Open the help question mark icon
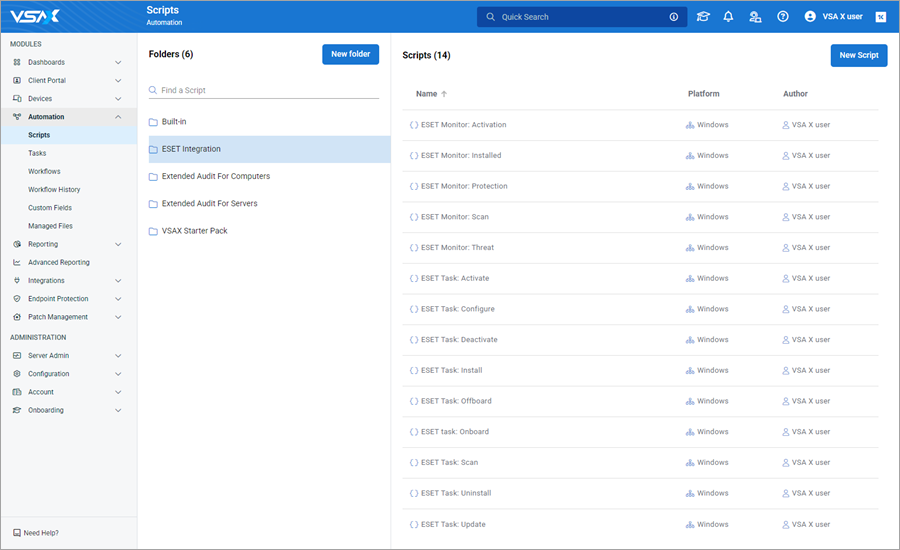This screenshot has height=550, width=900. (x=782, y=17)
